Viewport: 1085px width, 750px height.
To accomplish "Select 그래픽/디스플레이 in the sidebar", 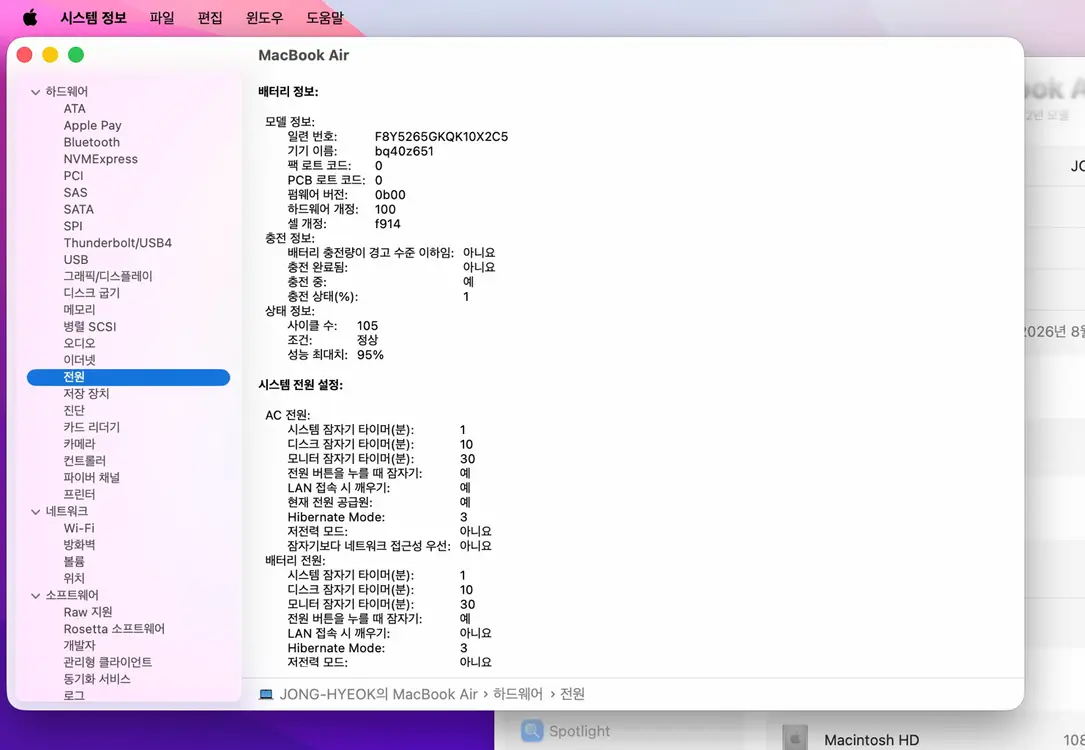I will coord(108,276).
